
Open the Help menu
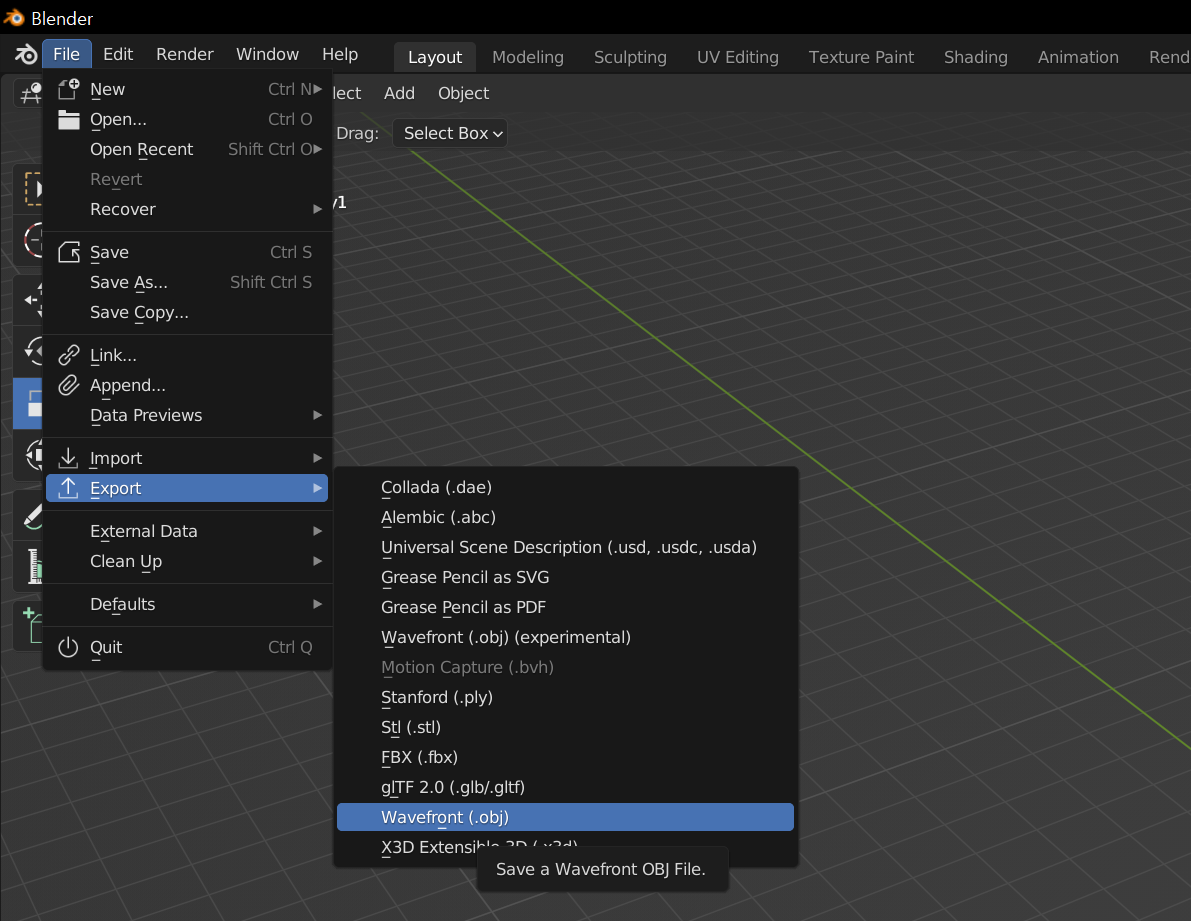(x=340, y=55)
